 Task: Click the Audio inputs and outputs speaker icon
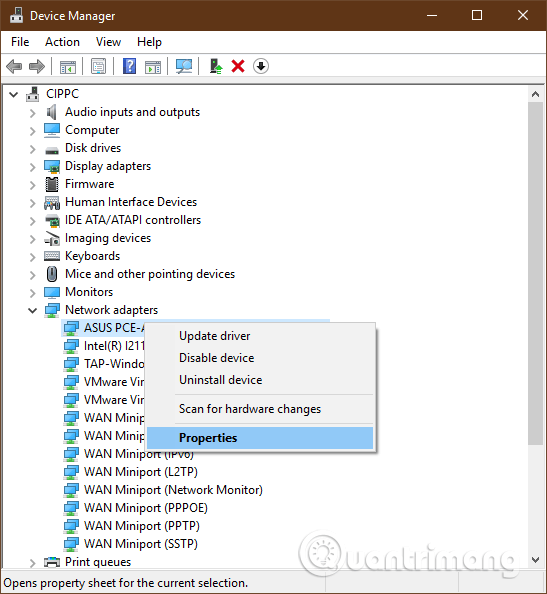tap(52, 112)
